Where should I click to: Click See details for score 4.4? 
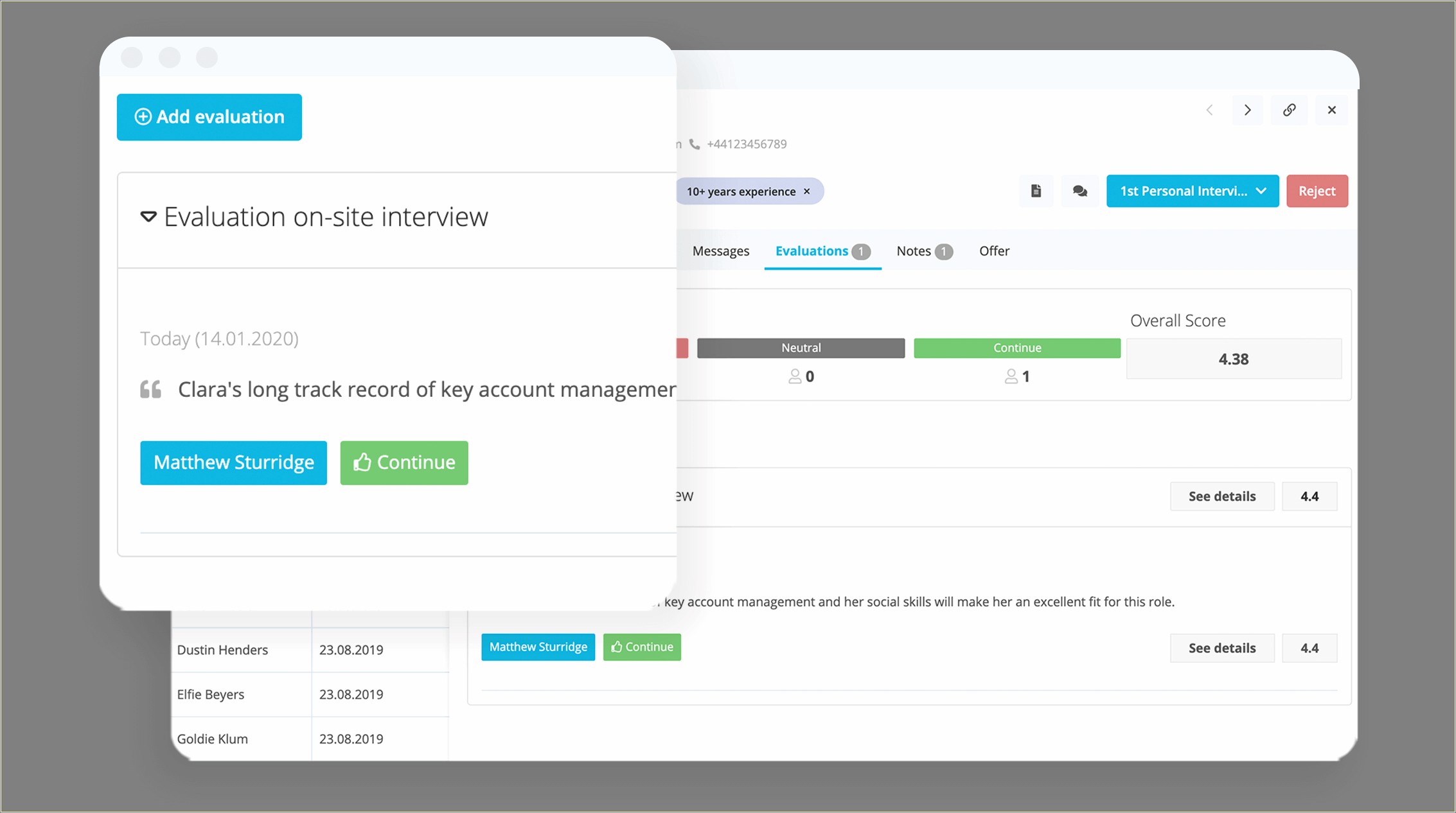1222,496
